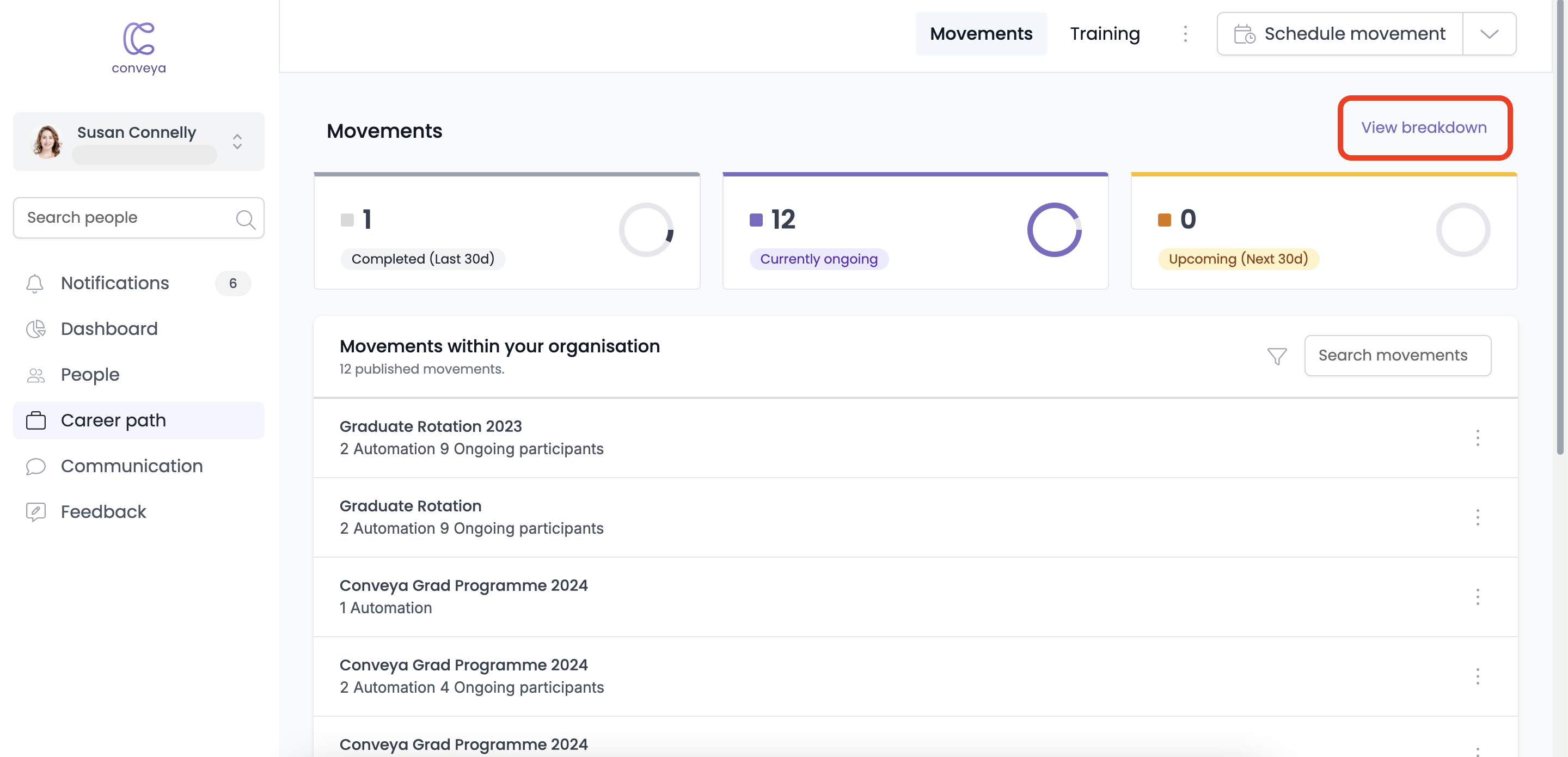Click the Conveya logo

139,48
